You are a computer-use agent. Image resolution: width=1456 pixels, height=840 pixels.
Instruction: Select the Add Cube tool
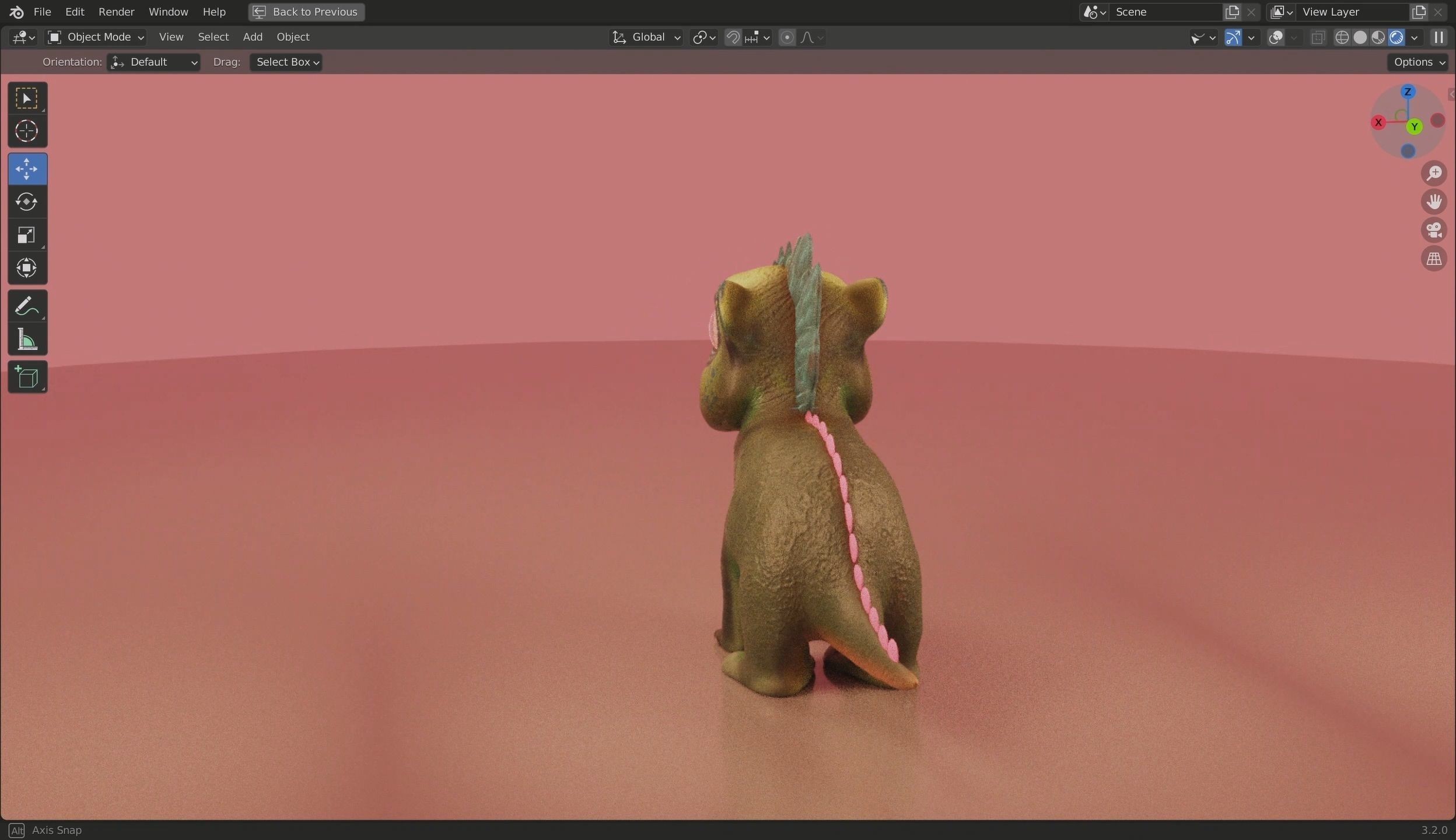click(27, 377)
